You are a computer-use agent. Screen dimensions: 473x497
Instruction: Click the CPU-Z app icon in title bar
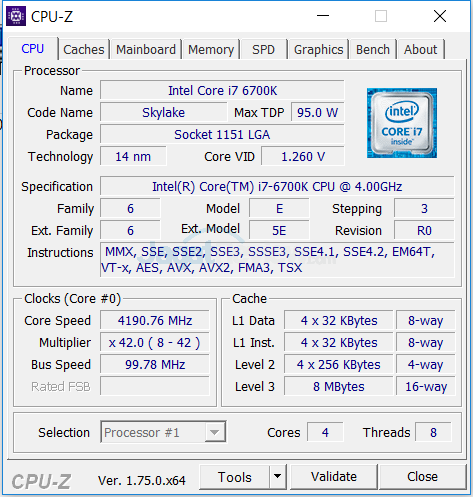pos(16,16)
